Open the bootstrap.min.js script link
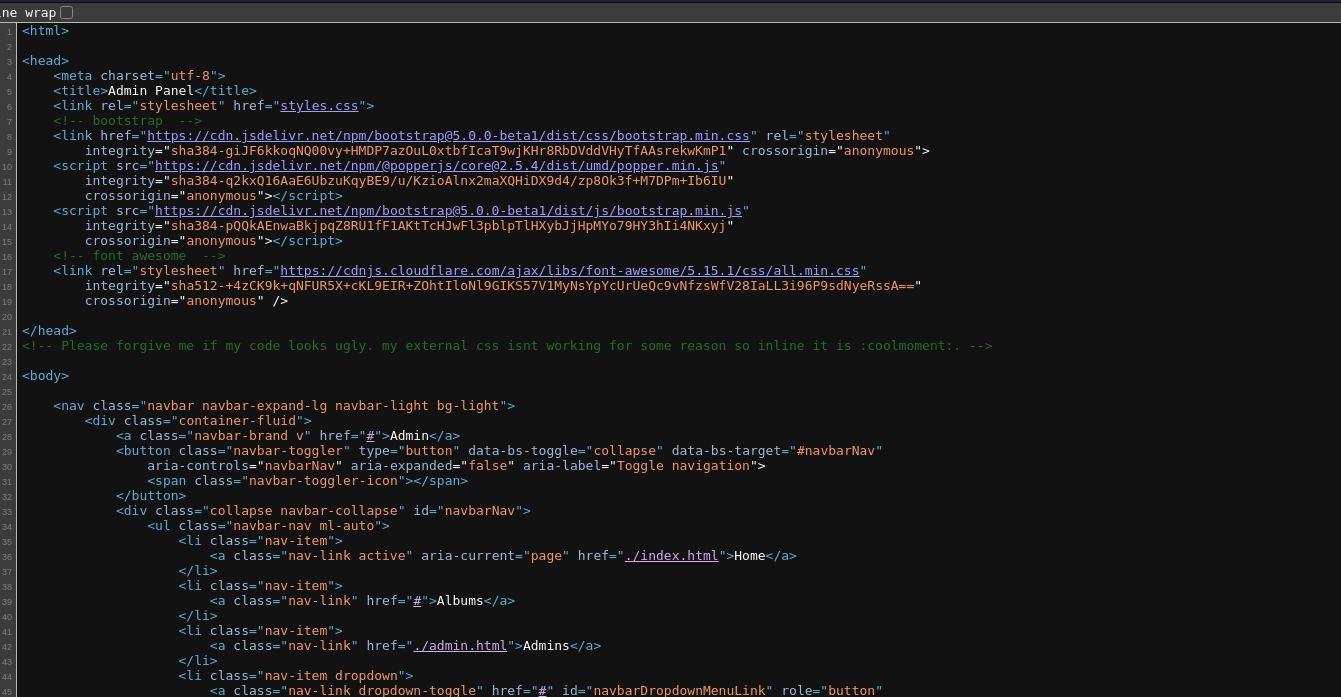Image resolution: width=1341 pixels, height=697 pixels. pos(448,210)
